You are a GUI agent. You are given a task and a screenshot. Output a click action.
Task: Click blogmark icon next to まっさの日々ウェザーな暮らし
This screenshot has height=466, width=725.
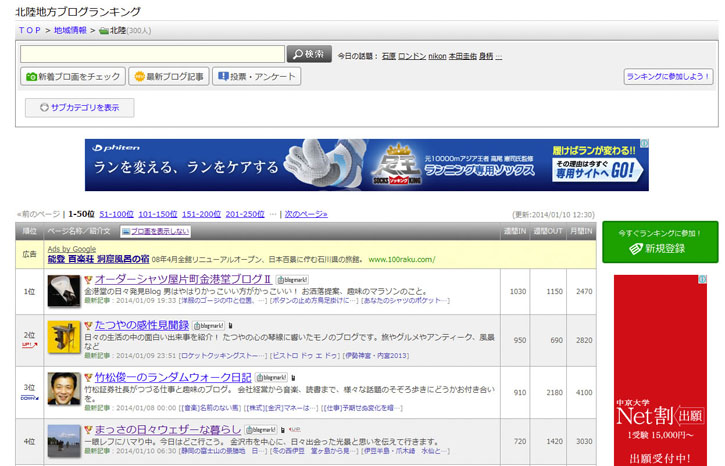[x=261, y=430]
